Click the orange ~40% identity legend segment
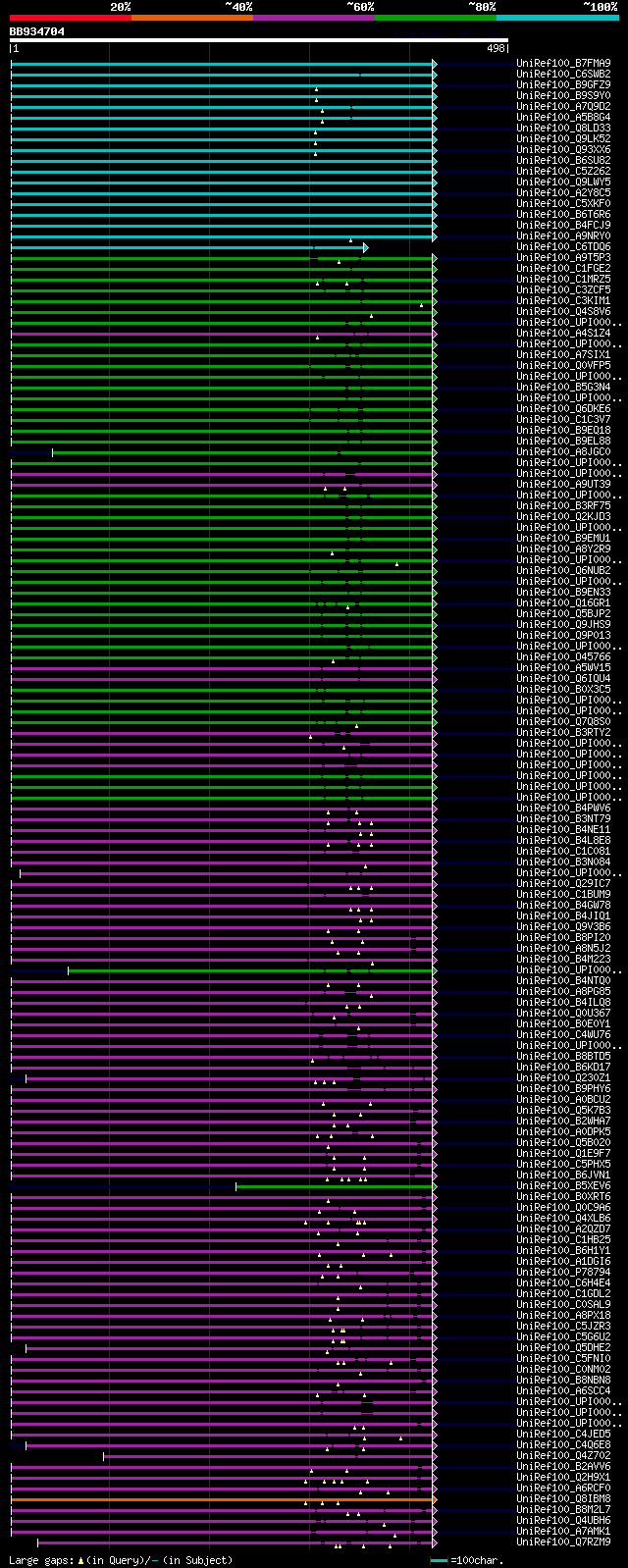The height and width of the screenshot is (1568, 628). tap(192, 18)
